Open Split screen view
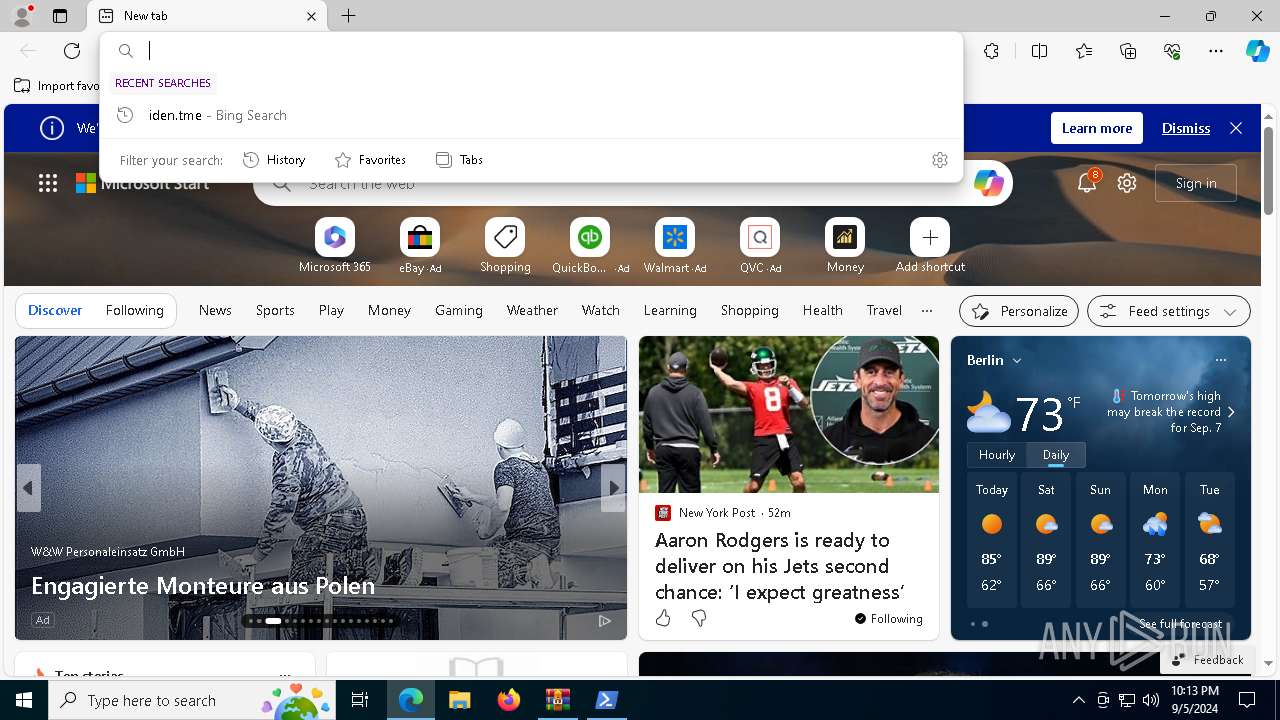Image resolution: width=1280 pixels, height=720 pixels. tap(1039, 51)
